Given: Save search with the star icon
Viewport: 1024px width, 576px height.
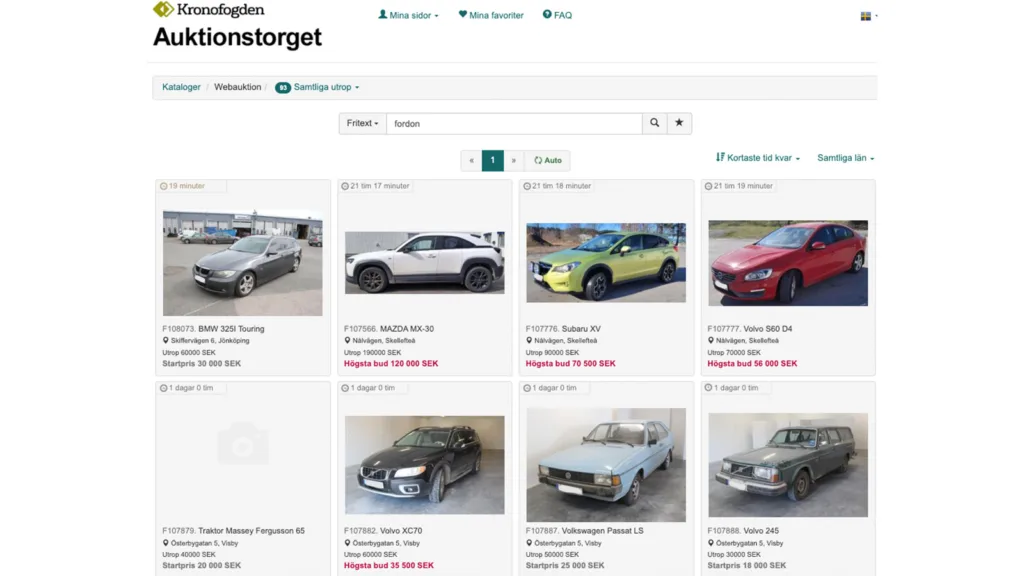Looking at the screenshot, I should coord(679,123).
